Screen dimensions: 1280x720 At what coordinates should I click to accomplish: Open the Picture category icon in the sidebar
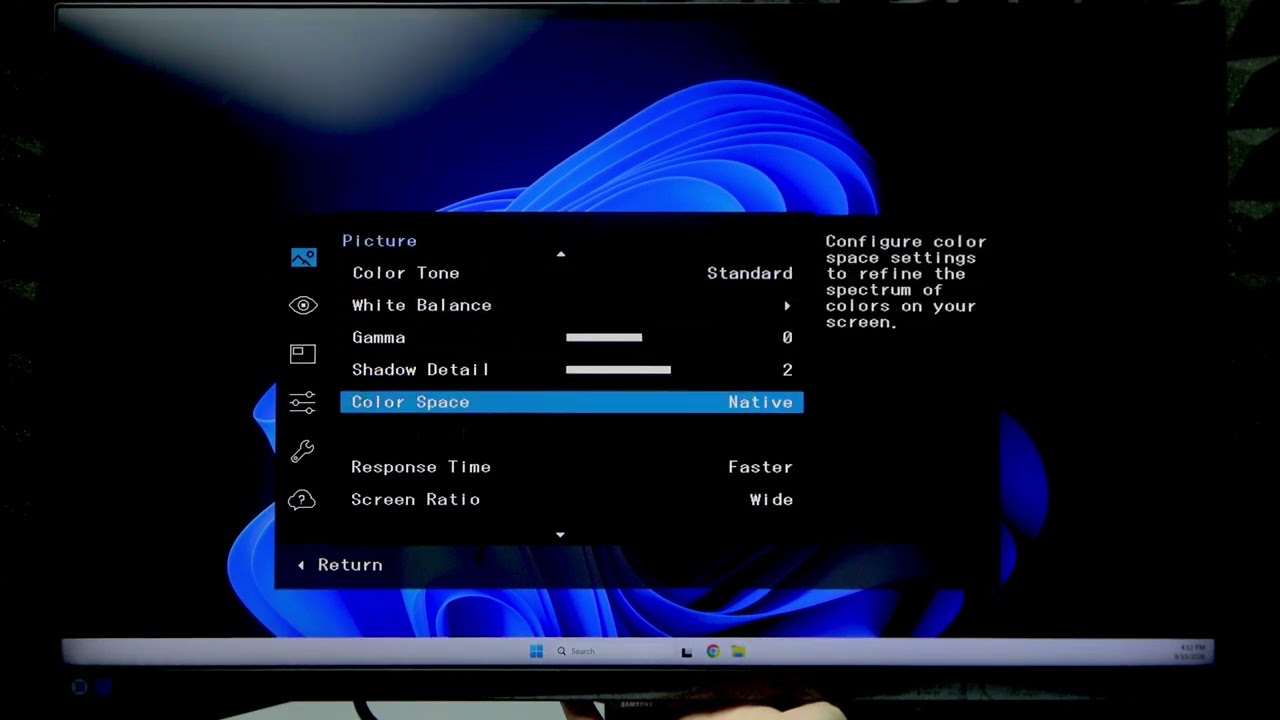303,258
